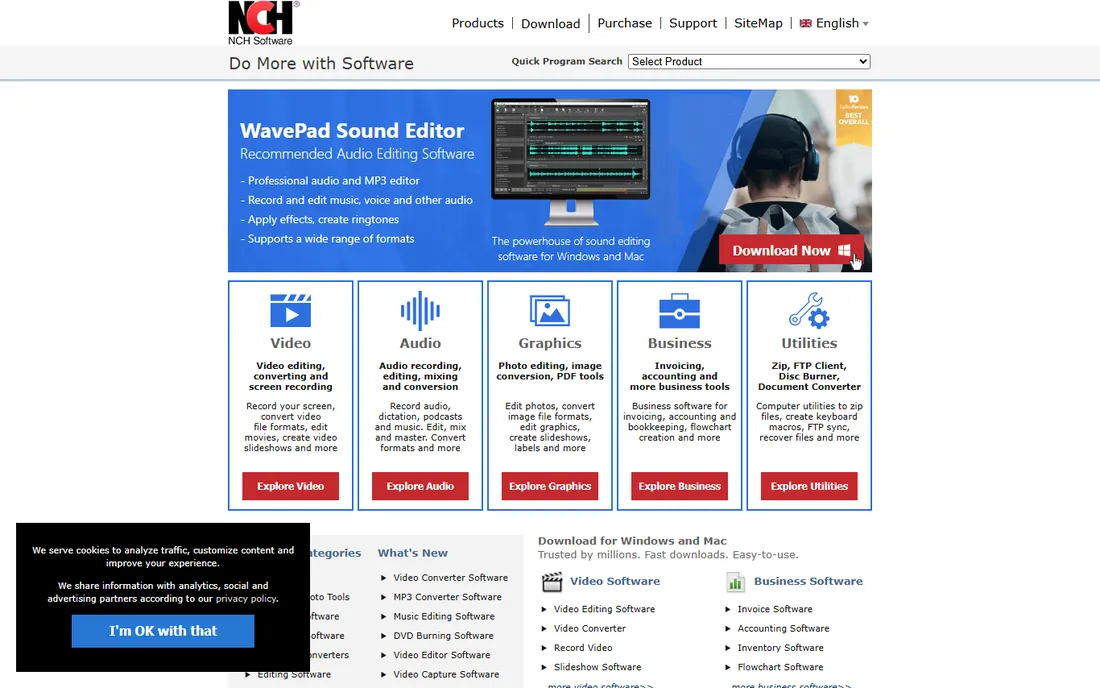
Task: Open the Video category clapperboard icon
Action: [290, 311]
